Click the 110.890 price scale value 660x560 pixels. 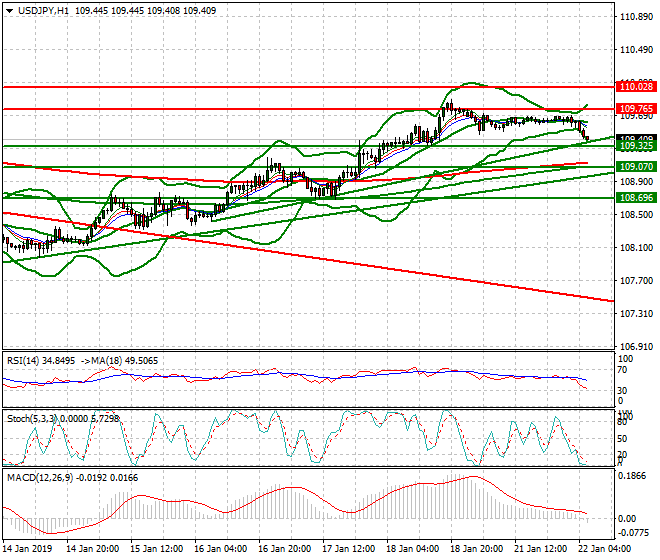pyautogui.click(x=636, y=17)
